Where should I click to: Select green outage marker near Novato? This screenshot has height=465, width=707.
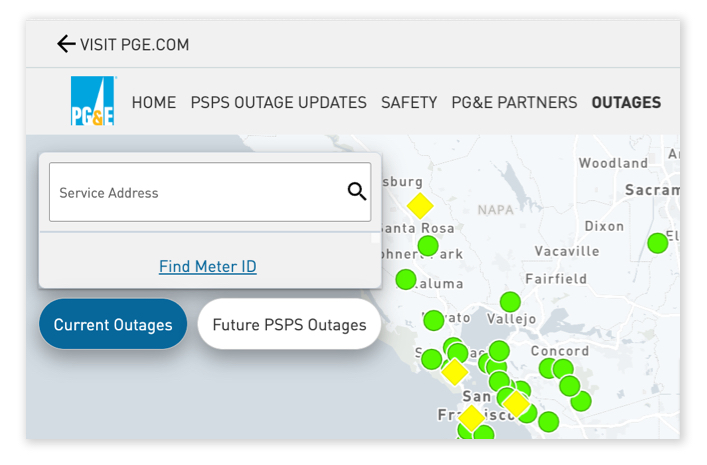click(x=433, y=321)
